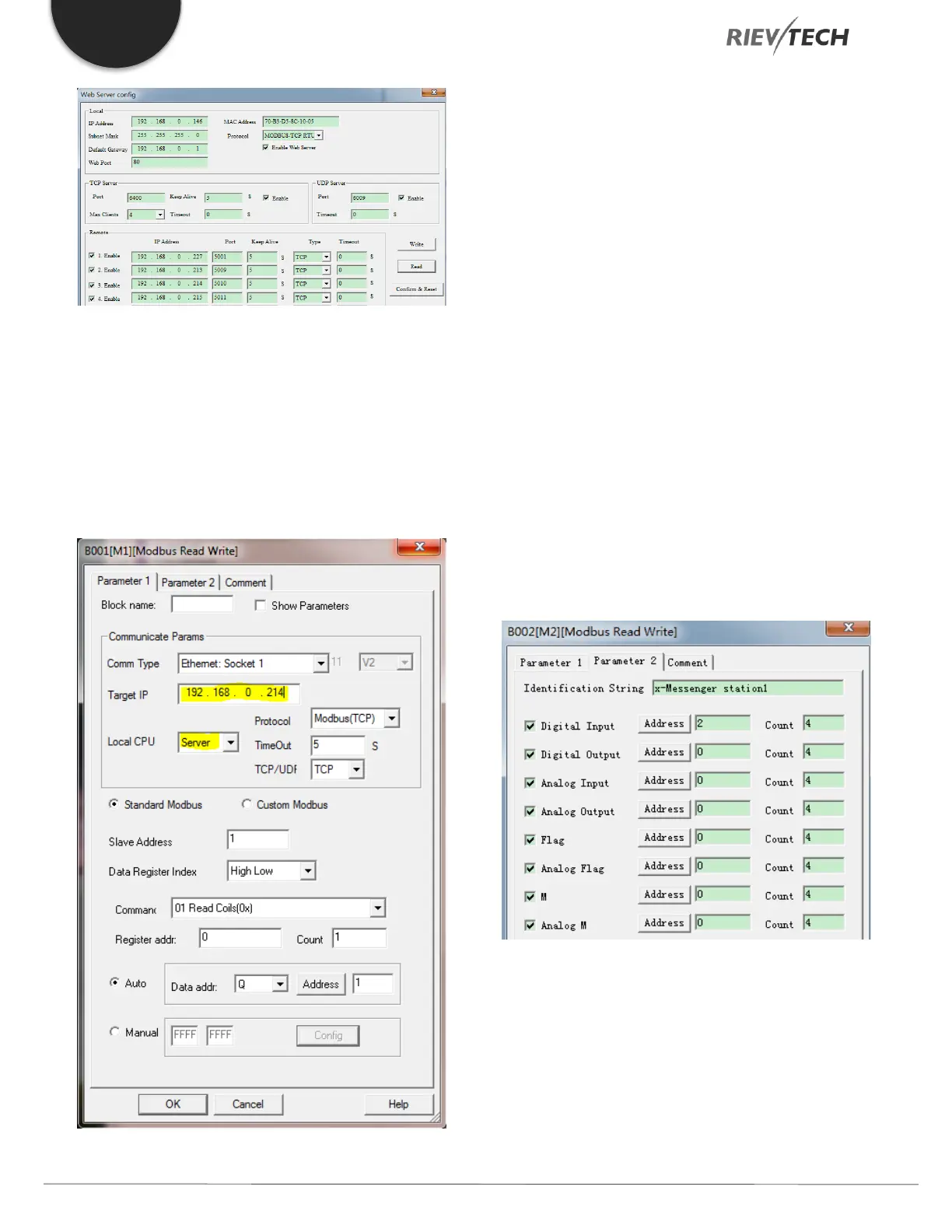The width and height of the screenshot is (952, 1232).
Task: Toggle the Analog Output checkbox in B002
Action: click(x=530, y=811)
